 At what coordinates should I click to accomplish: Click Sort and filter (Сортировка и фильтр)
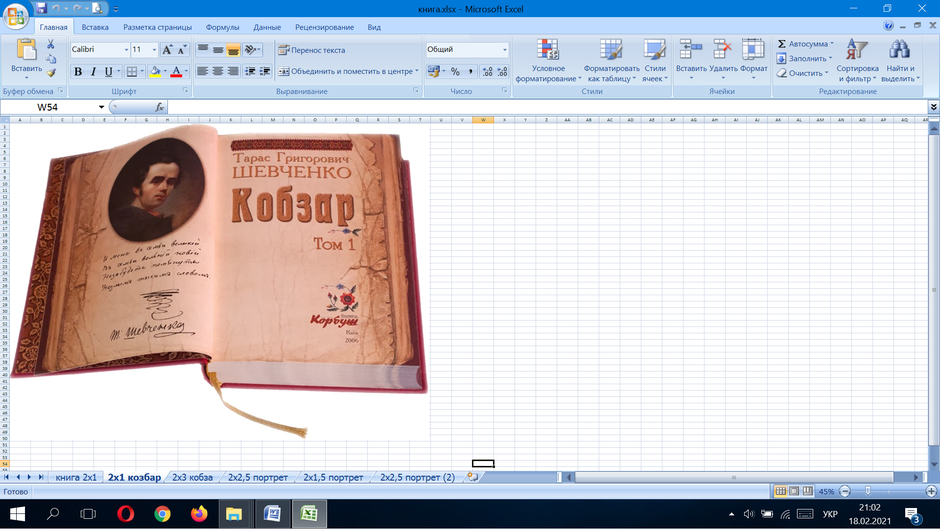point(857,60)
